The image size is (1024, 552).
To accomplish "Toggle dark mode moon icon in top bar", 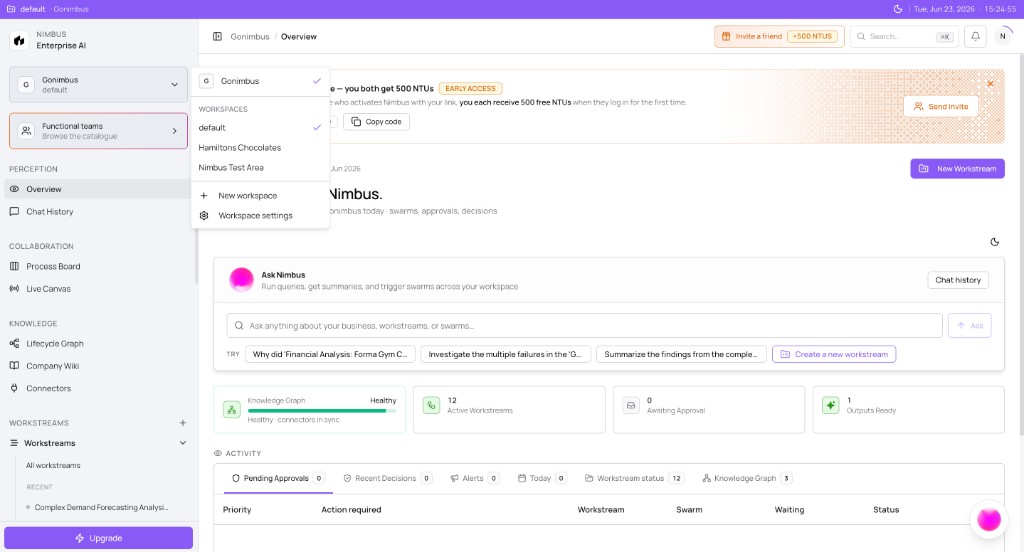I will 898,9.
